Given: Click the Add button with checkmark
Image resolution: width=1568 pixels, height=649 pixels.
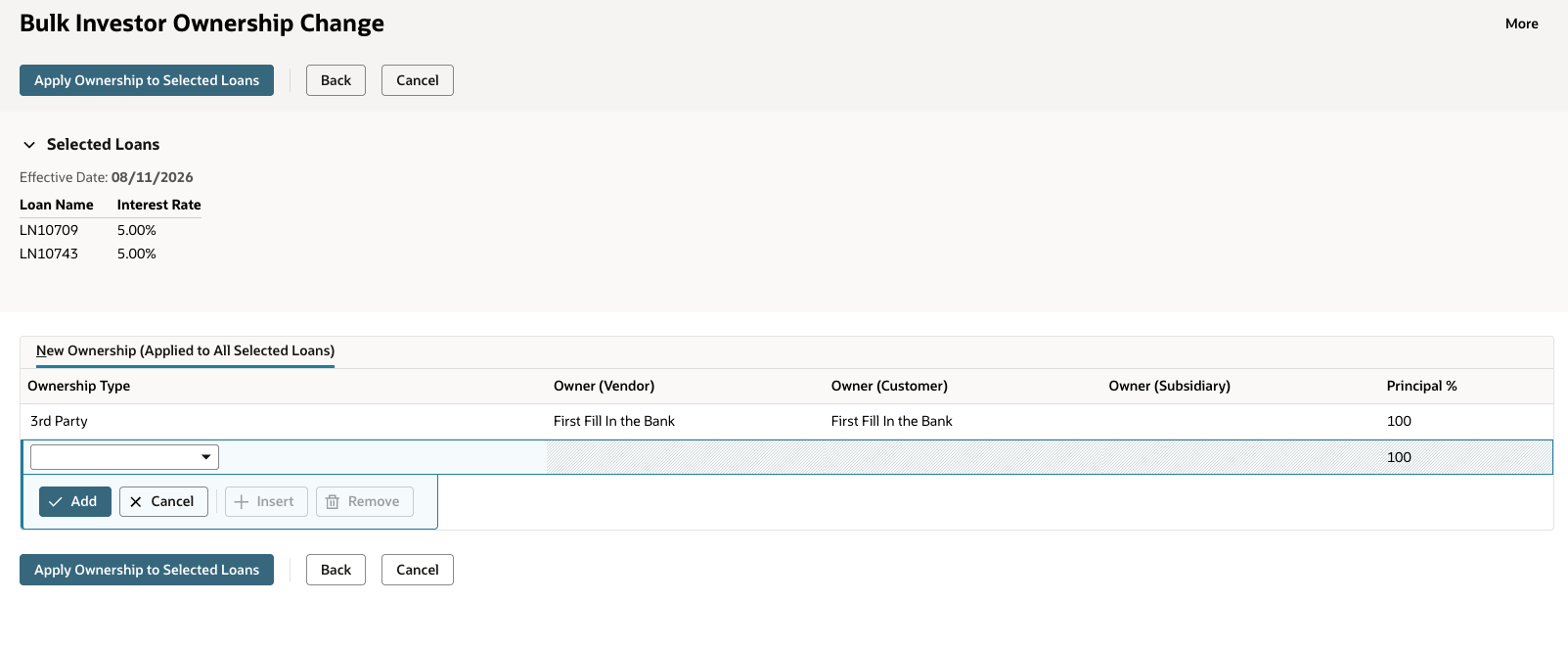Looking at the screenshot, I should point(75,501).
